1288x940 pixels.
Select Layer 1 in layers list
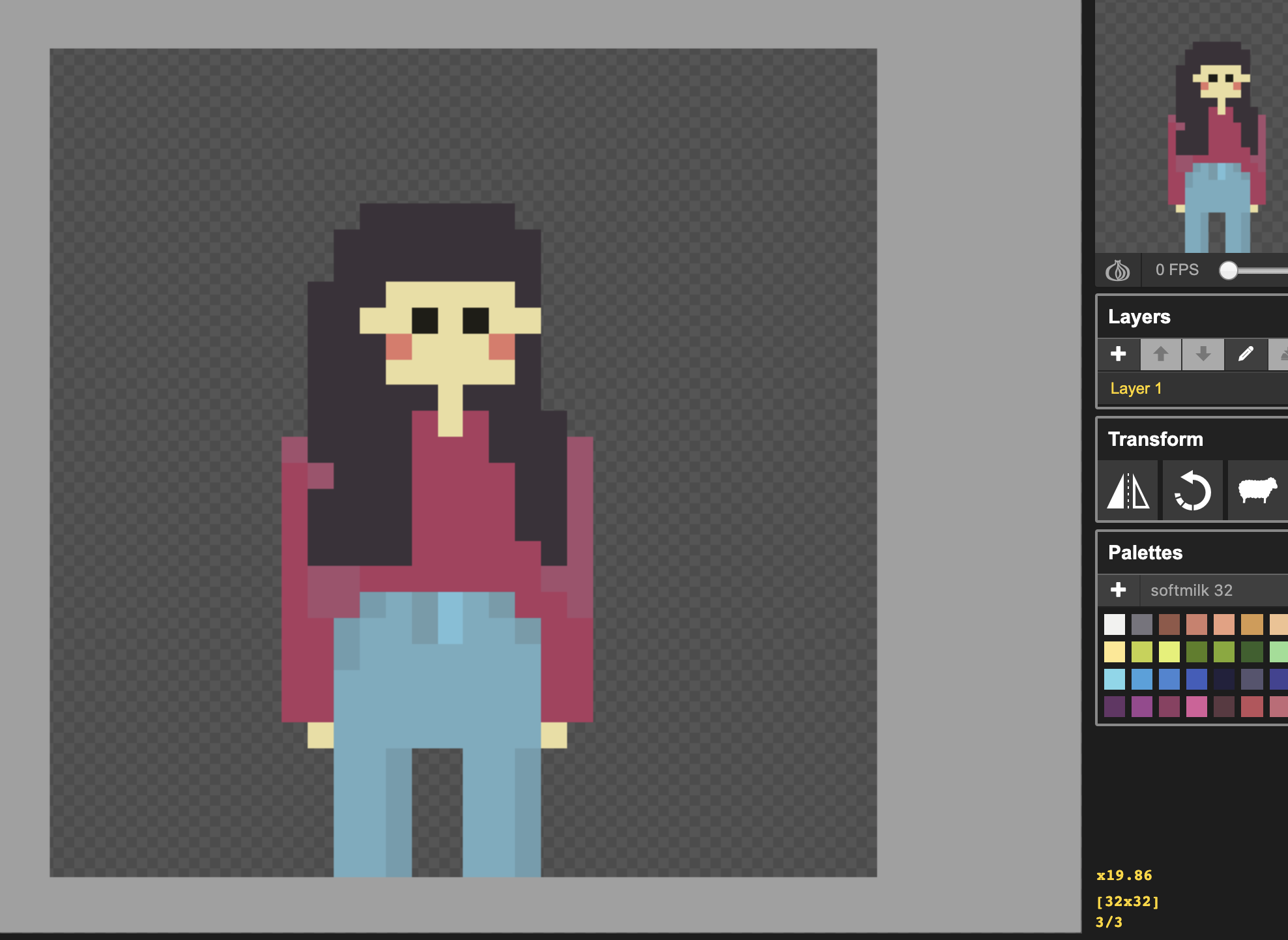(1136, 389)
